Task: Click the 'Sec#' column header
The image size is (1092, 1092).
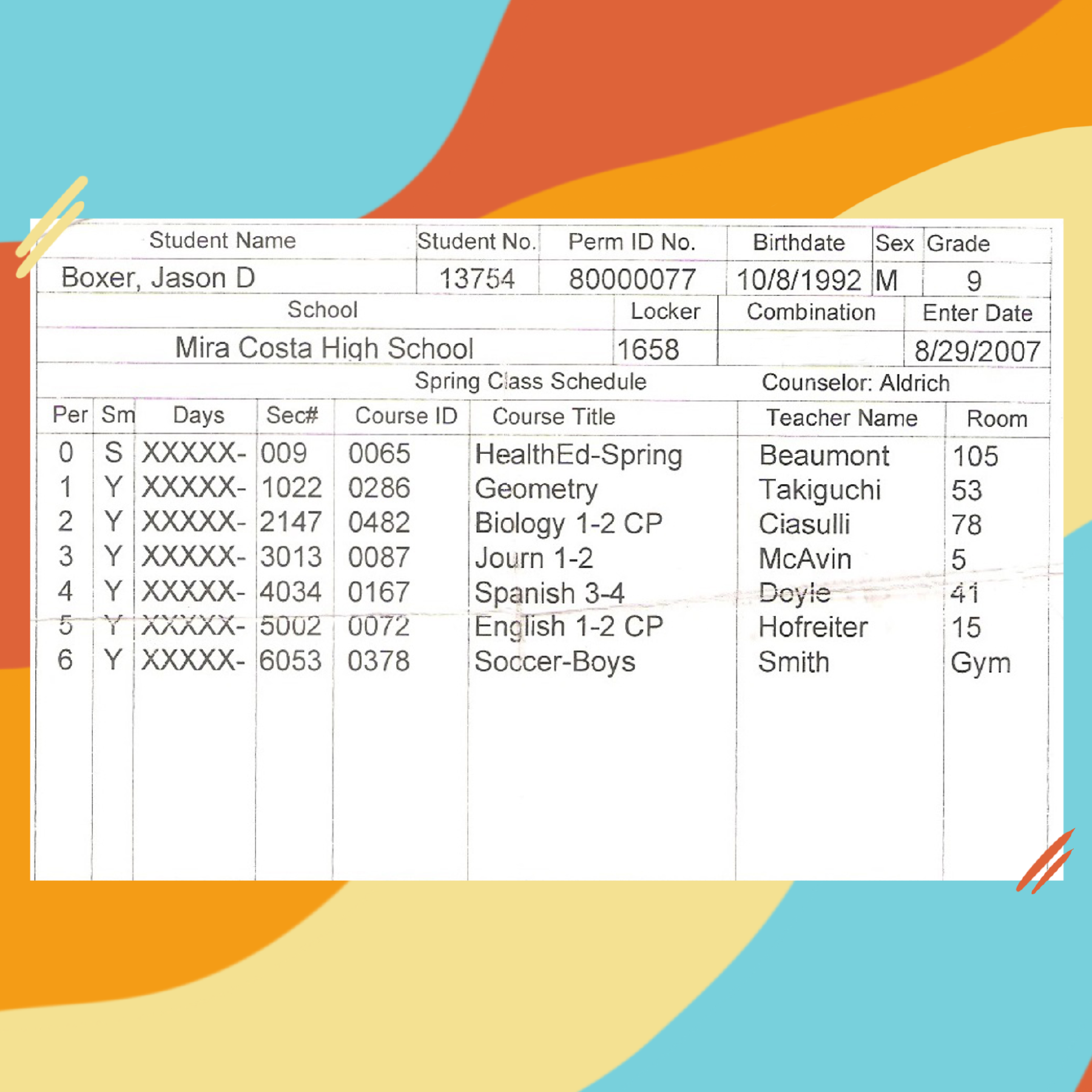Action: pos(292,415)
